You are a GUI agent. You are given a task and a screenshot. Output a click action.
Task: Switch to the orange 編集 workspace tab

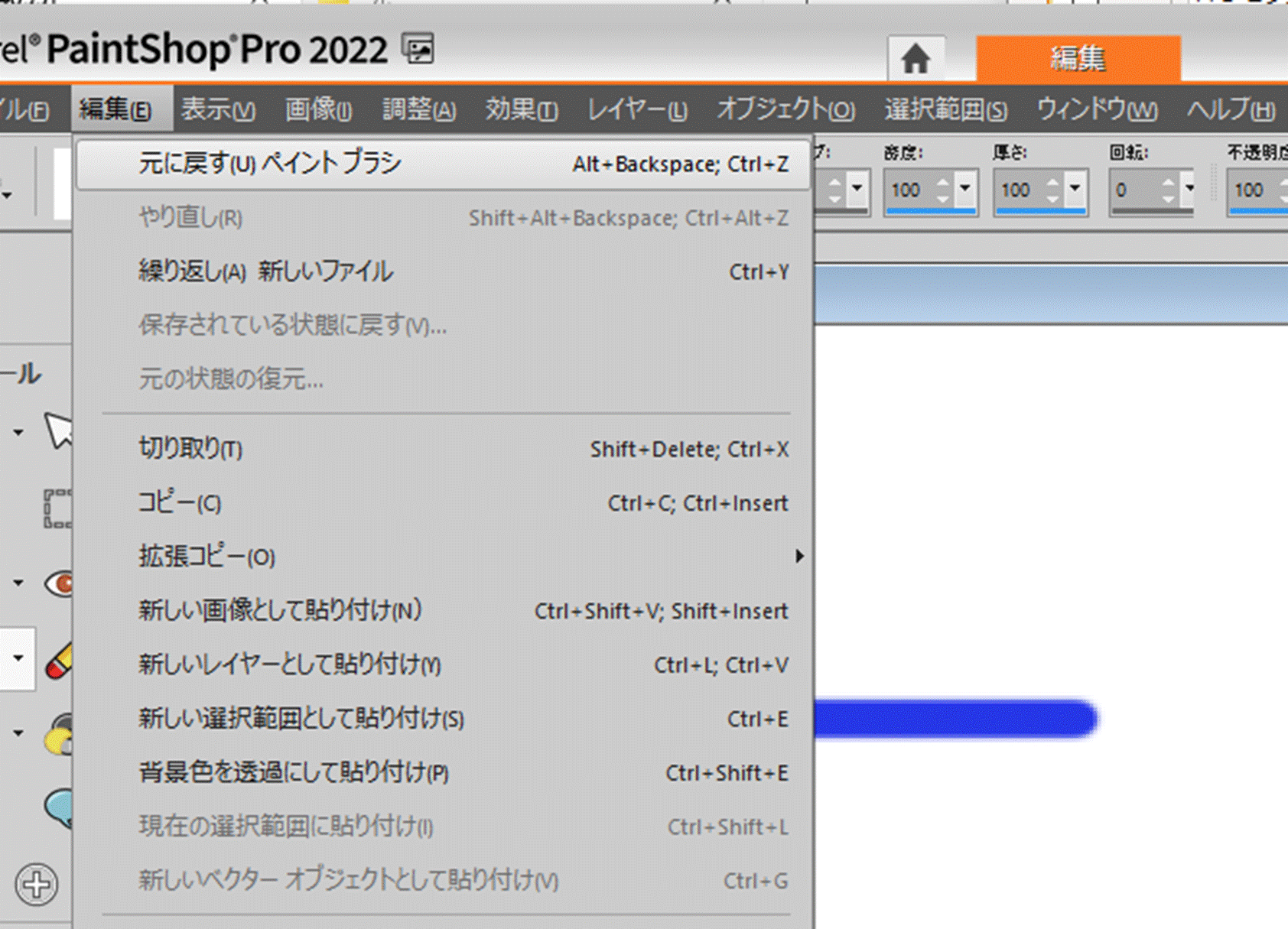tap(1078, 59)
